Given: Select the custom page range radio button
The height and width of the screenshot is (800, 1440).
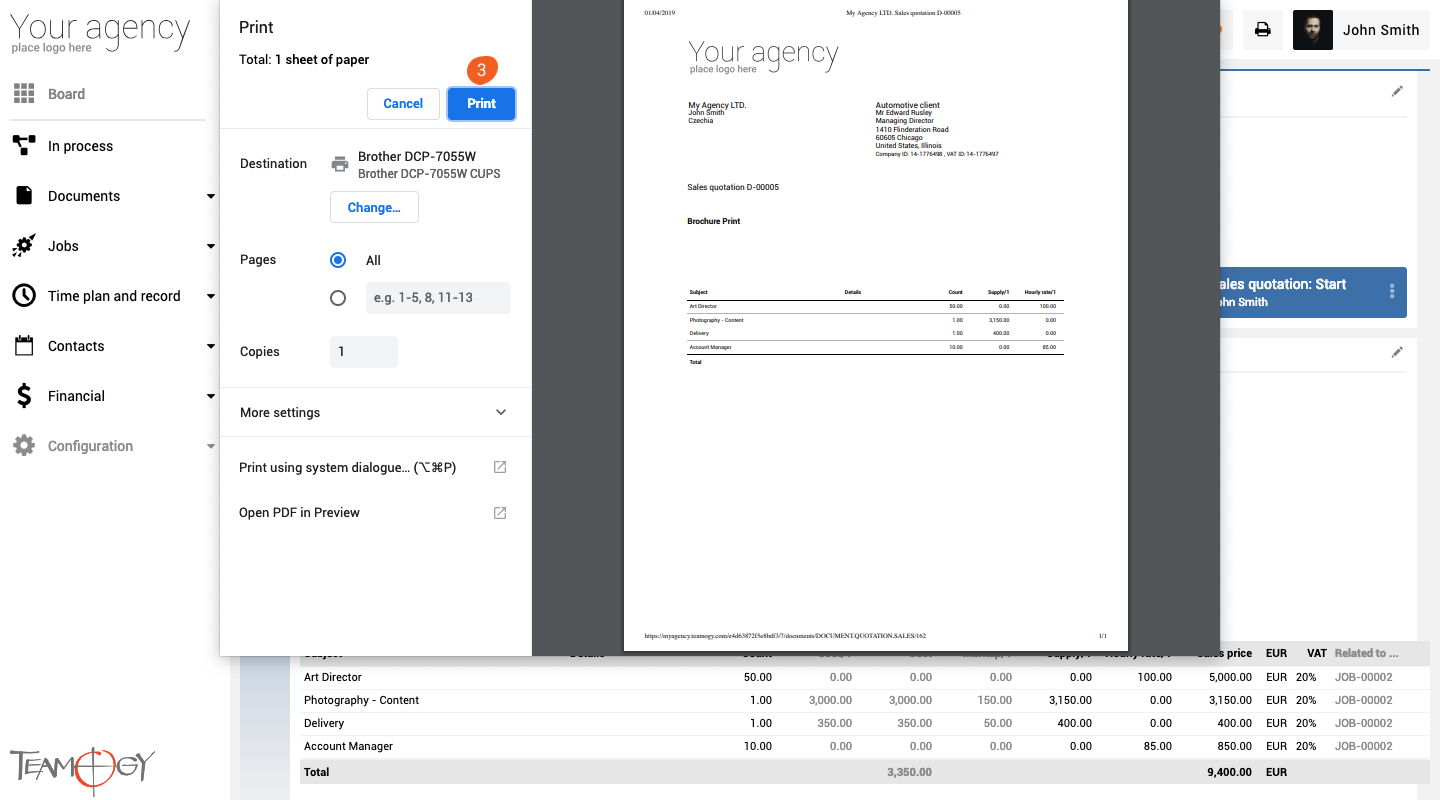Looking at the screenshot, I should (338, 298).
